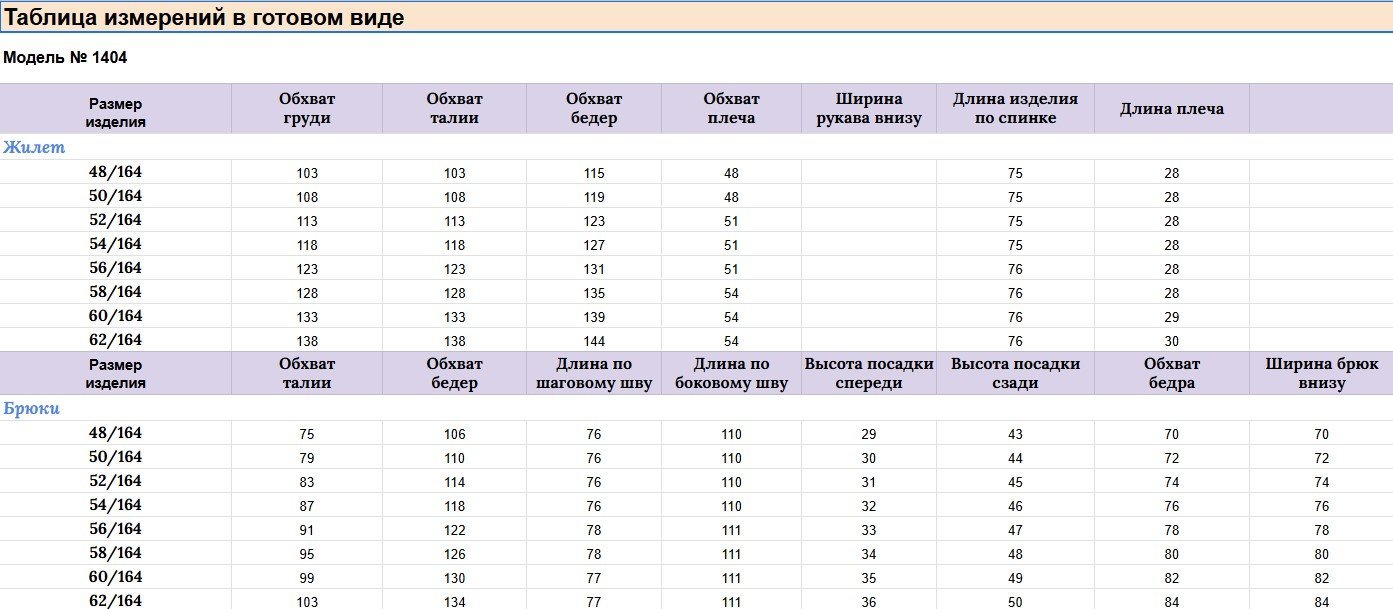Click the "Ширина рукава внизу" header cell
The width and height of the screenshot is (1393, 609).
[868, 108]
